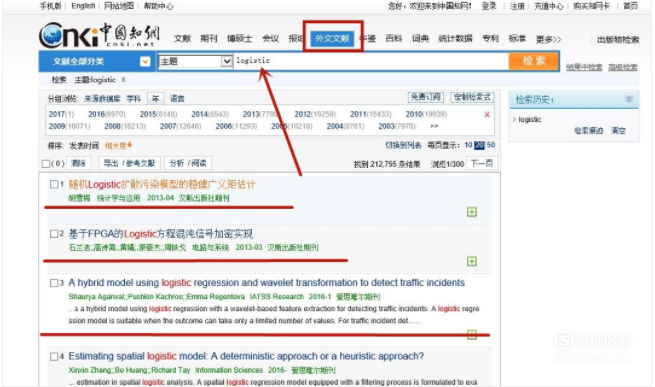Click the 免费订阅 button

(426, 97)
